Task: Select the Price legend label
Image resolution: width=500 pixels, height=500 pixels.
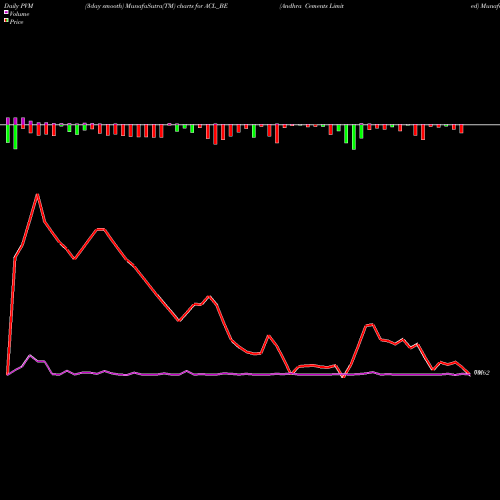Action: click(16, 22)
